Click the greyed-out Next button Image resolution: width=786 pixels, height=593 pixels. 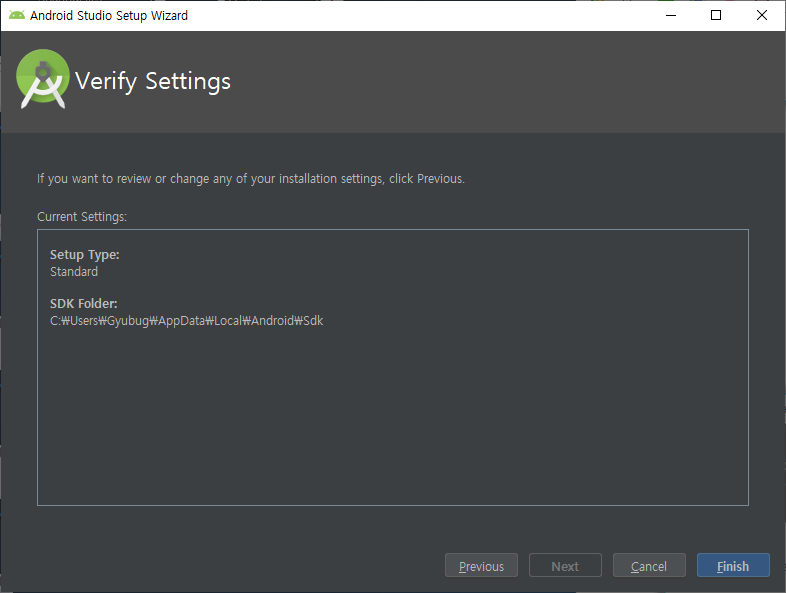565,565
